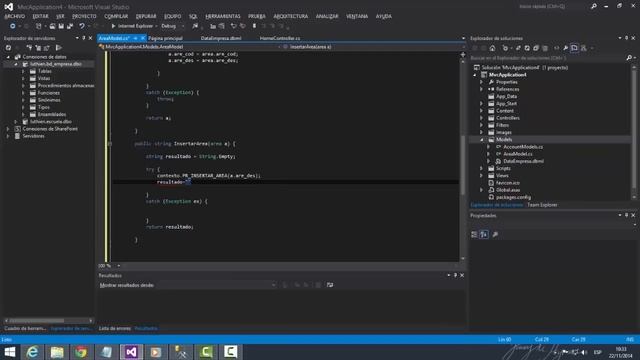Switch to Lista de errores tab
This screenshot has height=360, width=640.
click(x=115, y=328)
